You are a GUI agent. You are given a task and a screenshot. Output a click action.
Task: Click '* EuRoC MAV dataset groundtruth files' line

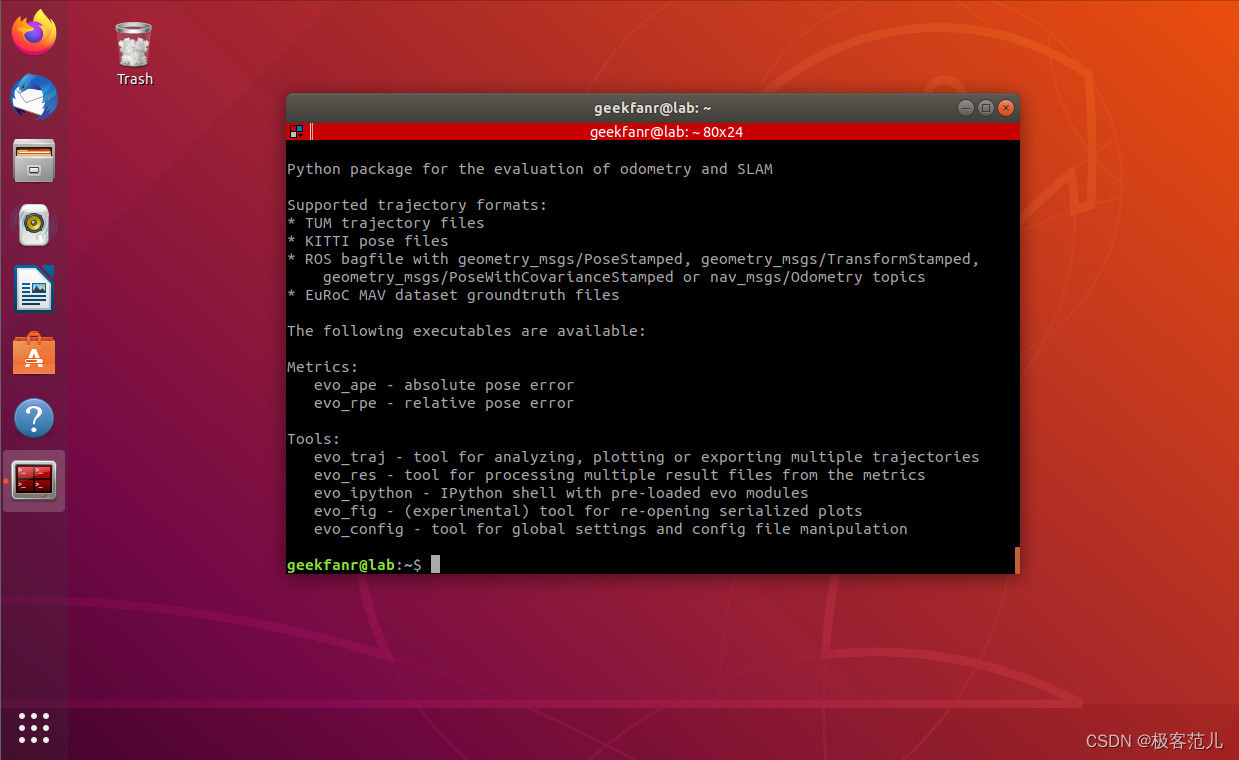(x=453, y=295)
